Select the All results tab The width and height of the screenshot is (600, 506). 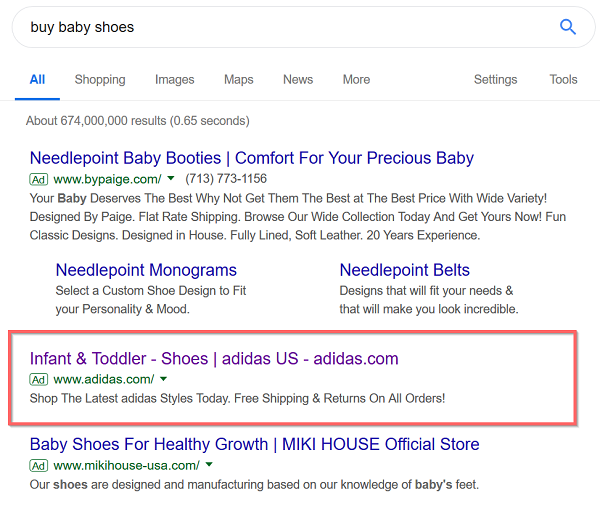click(37, 79)
